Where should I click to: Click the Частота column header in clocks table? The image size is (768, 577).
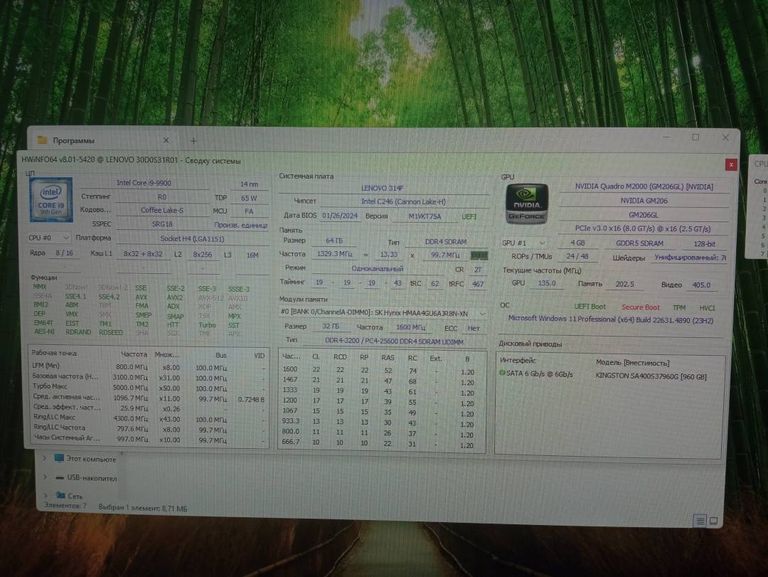coord(134,354)
